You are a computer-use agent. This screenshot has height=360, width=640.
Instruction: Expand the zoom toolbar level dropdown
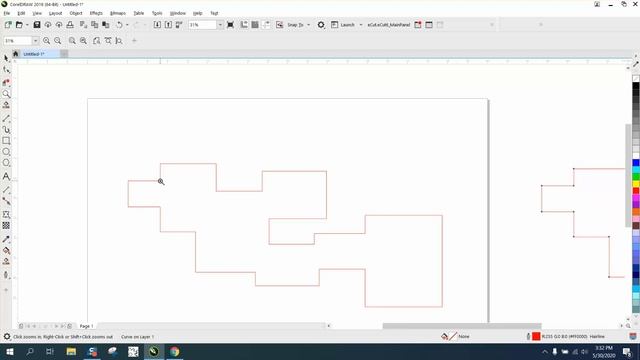click(36, 41)
